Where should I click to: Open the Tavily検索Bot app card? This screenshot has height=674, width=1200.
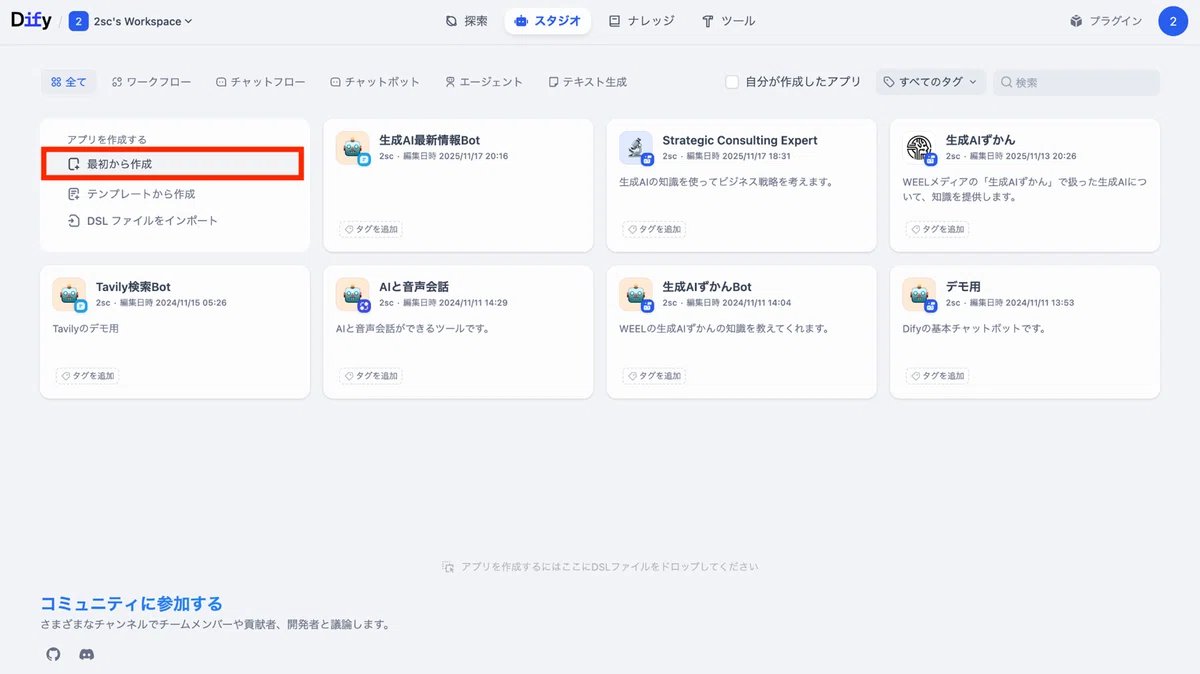[x=175, y=332]
